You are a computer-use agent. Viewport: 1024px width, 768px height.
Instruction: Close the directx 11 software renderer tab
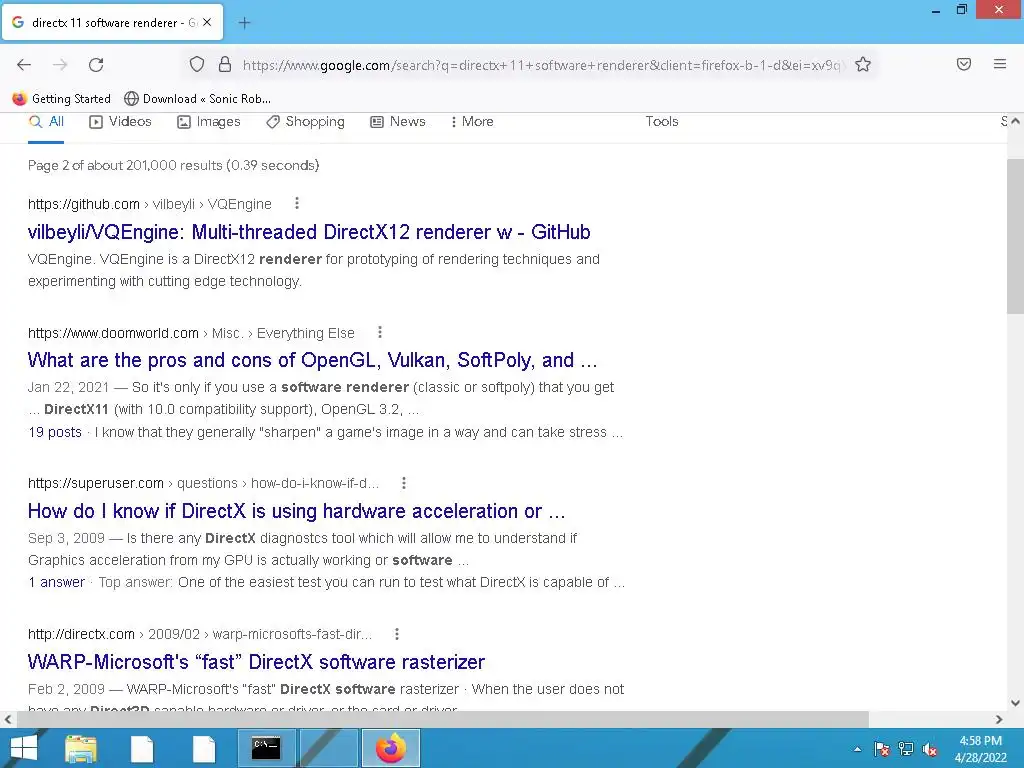207,22
